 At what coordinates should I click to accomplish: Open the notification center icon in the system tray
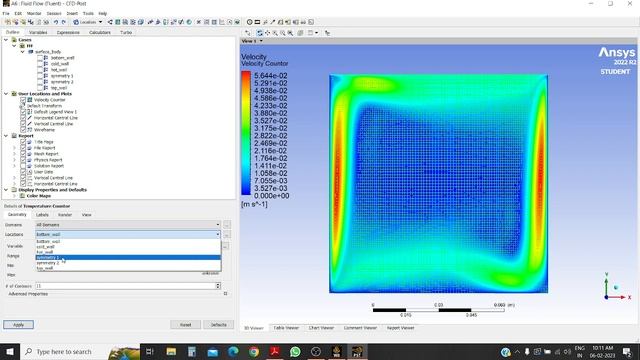pyautogui.click(x=627, y=351)
